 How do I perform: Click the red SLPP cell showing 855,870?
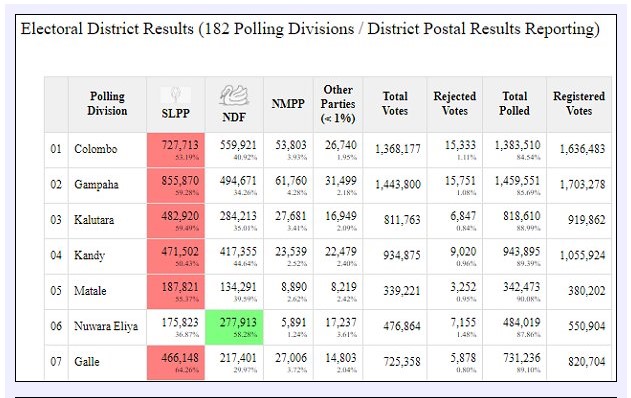click(x=176, y=185)
